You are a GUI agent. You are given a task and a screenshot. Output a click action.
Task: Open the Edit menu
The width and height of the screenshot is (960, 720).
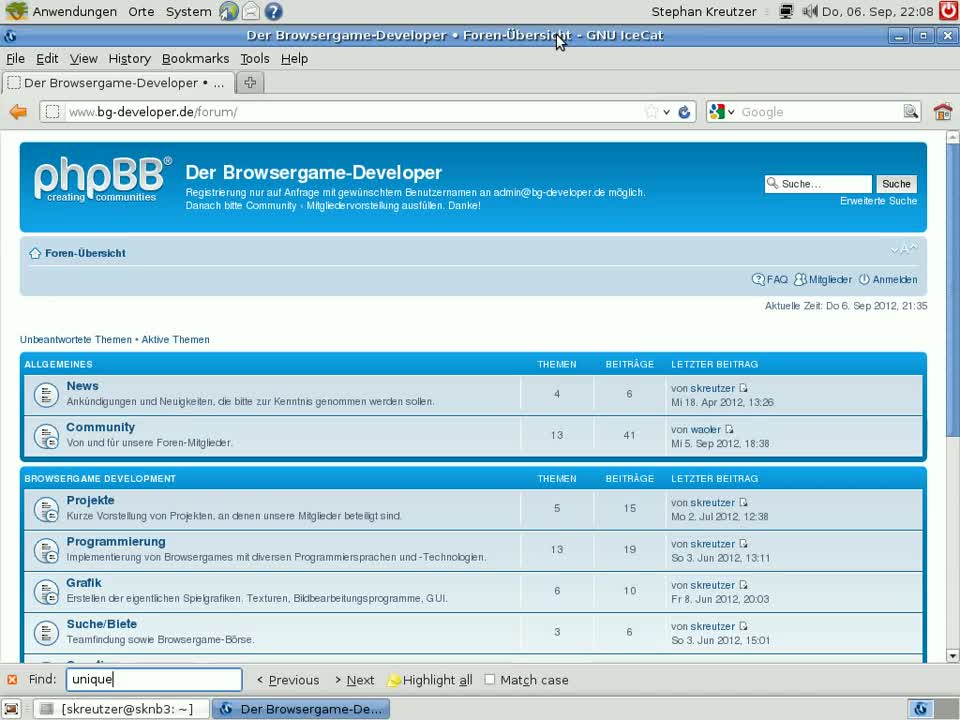pyautogui.click(x=47, y=59)
